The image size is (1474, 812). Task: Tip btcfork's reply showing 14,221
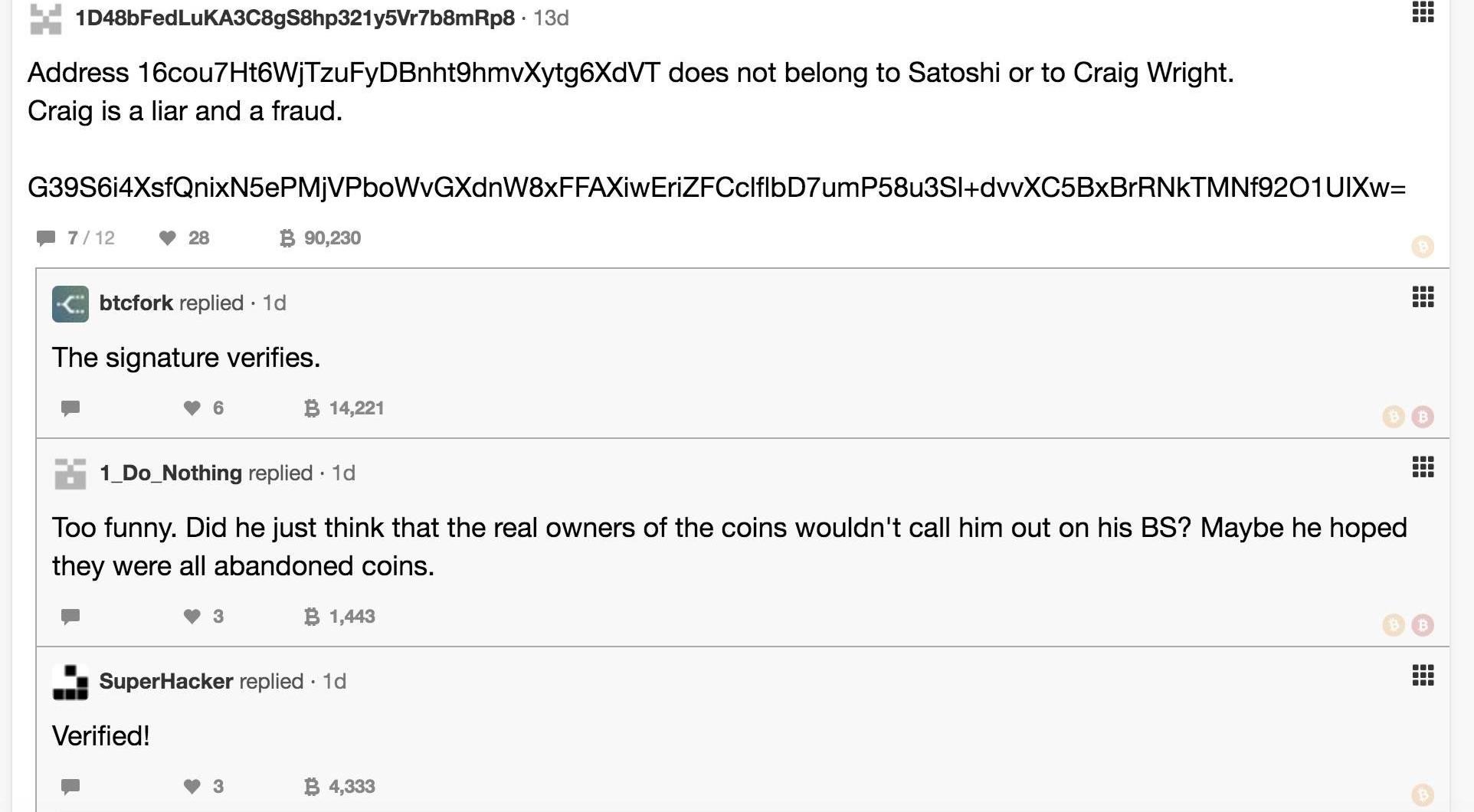pos(312,408)
